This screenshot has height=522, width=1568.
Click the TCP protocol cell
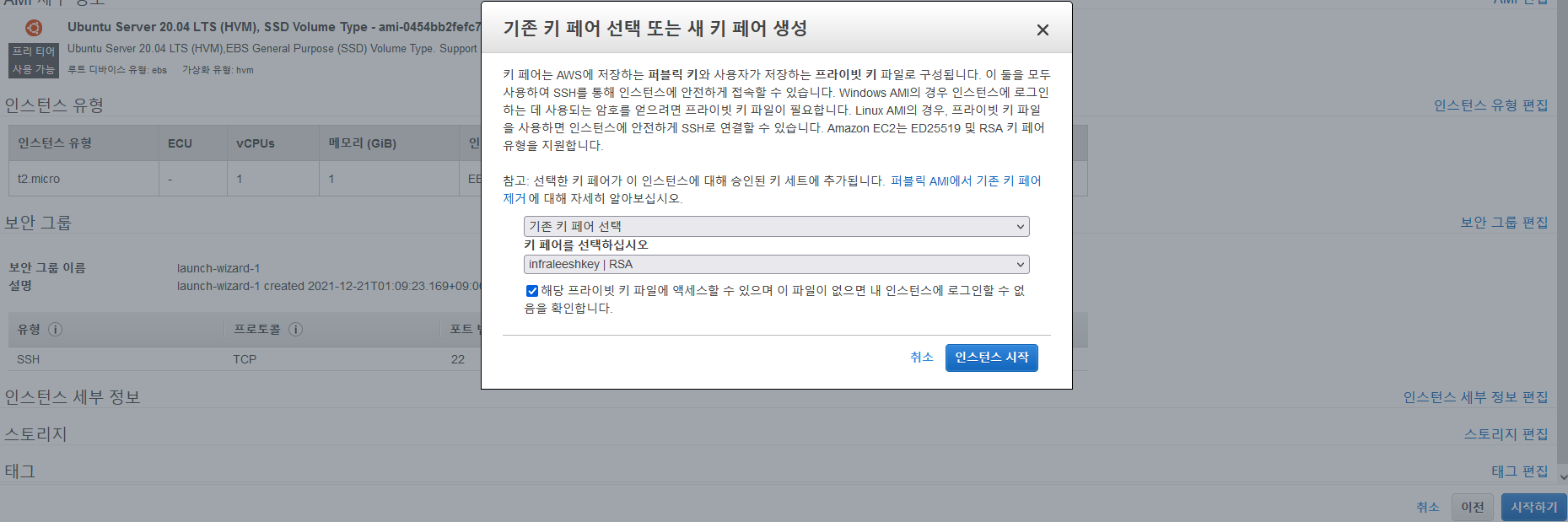coord(245,359)
